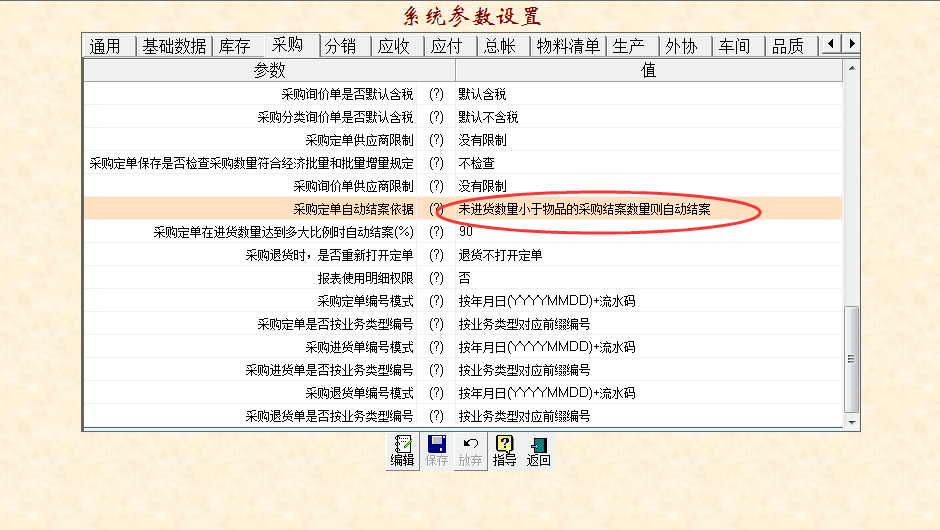Switch to the 品质 tab
This screenshot has width=940, height=530.
[791, 46]
